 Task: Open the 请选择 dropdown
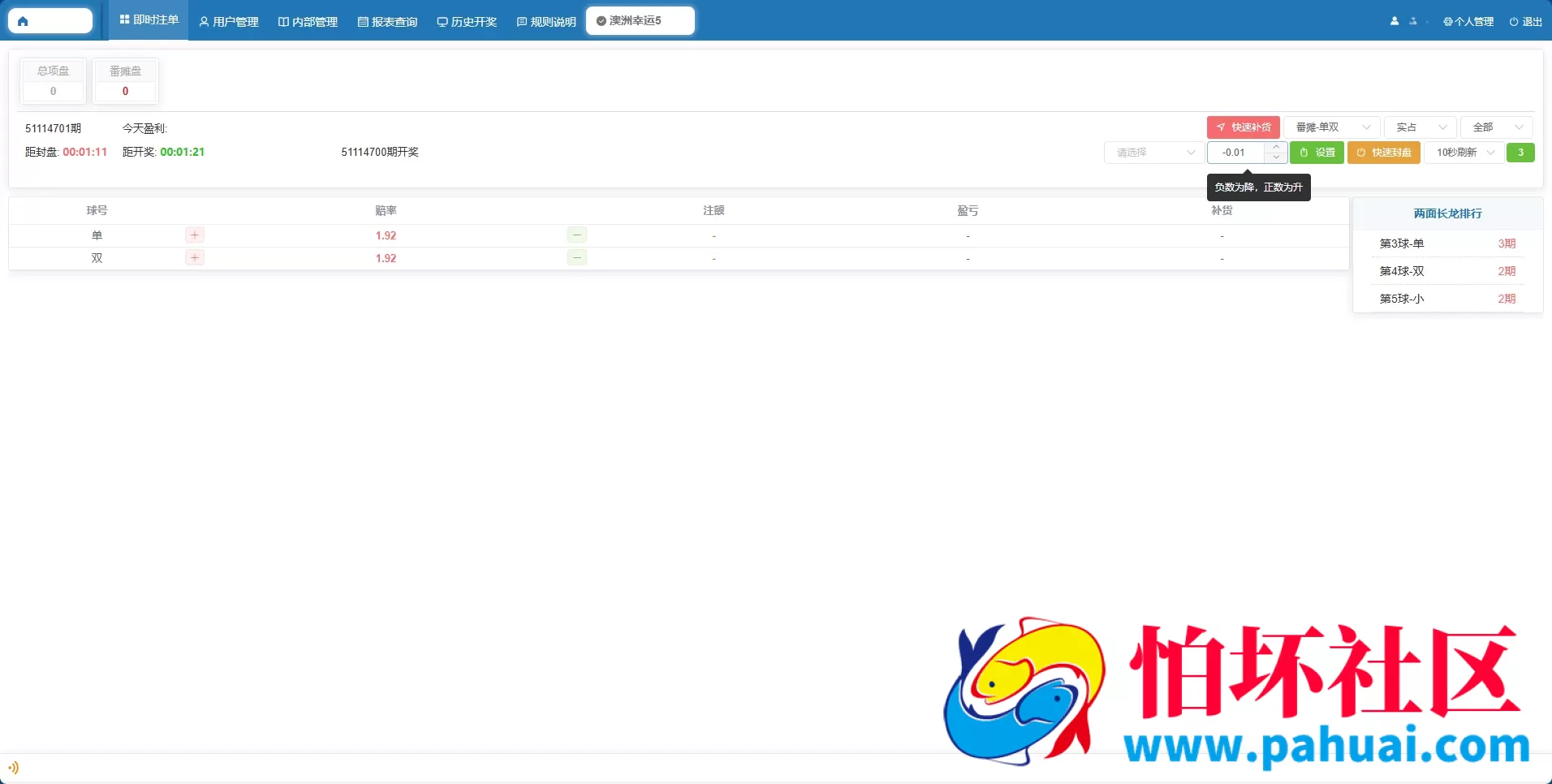click(1154, 153)
